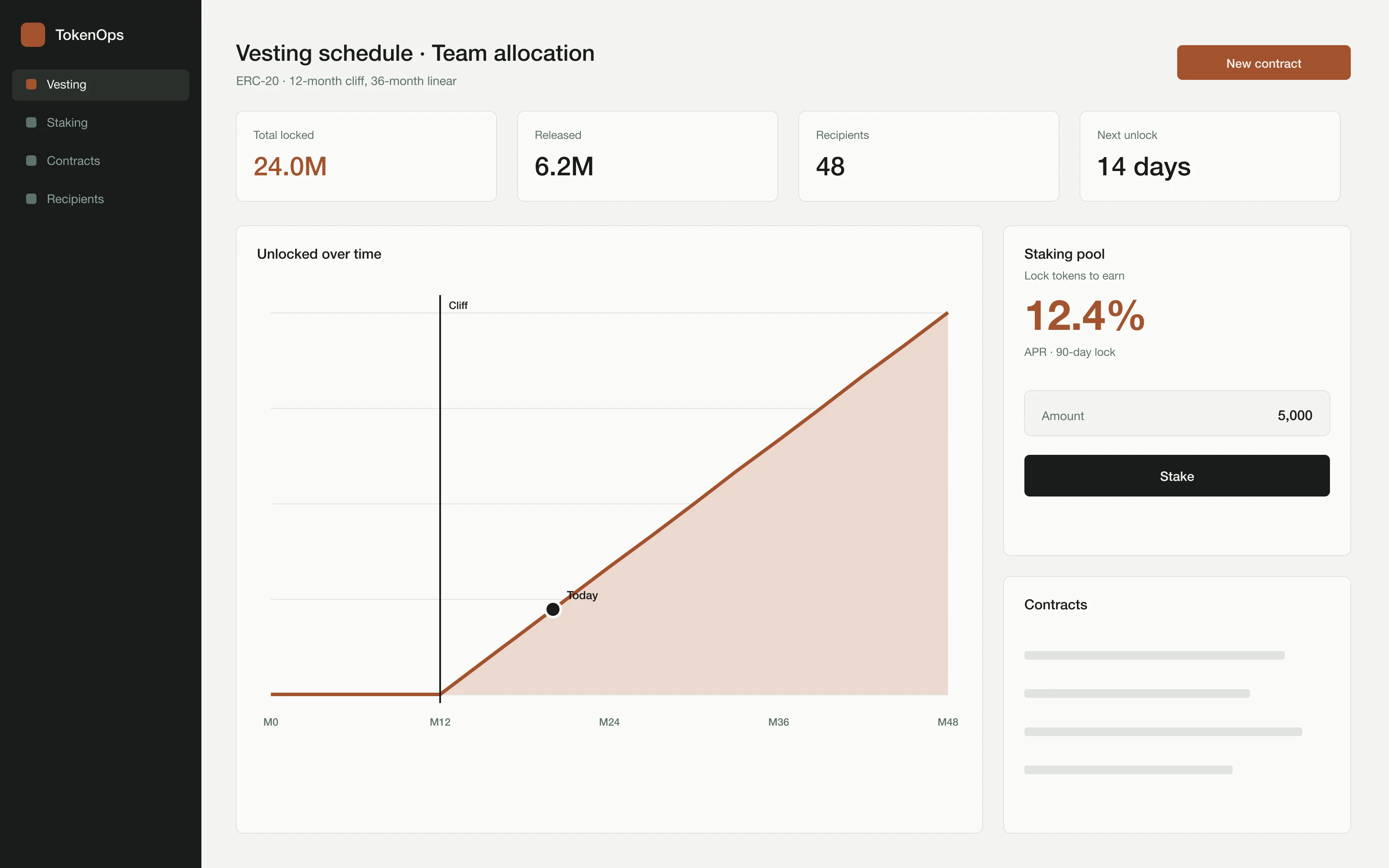Click the APR · 90-day lock caption

[x=1069, y=352]
